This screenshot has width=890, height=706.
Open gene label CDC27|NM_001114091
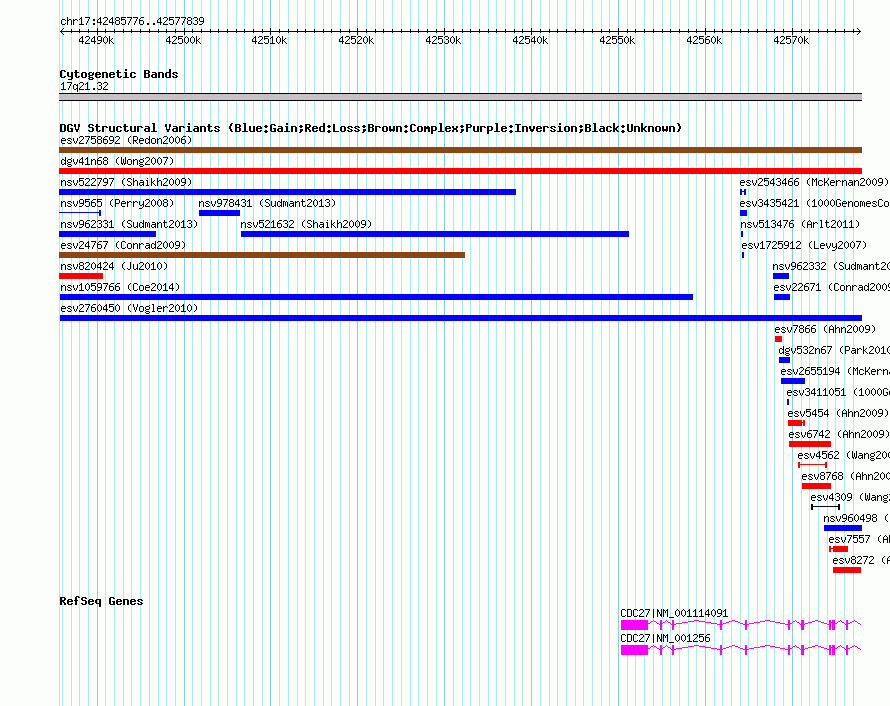click(674, 613)
